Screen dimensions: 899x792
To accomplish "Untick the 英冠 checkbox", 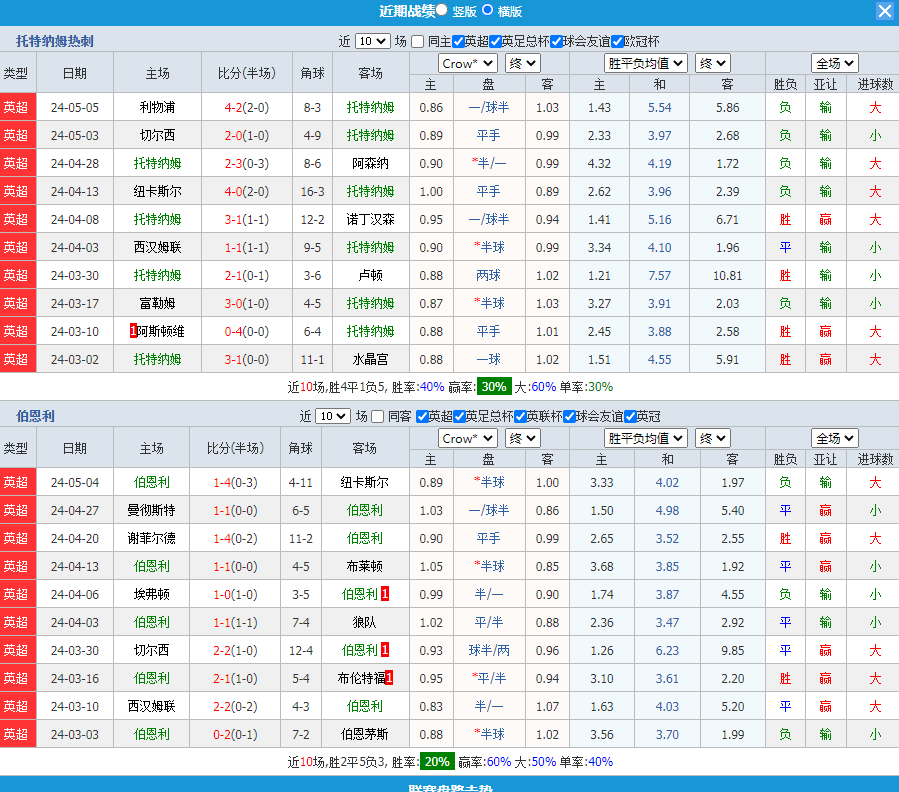I will tap(630, 416).
